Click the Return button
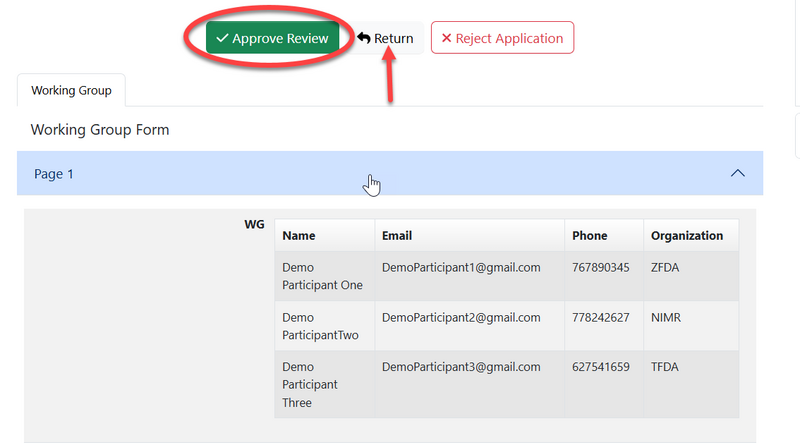 (x=385, y=38)
